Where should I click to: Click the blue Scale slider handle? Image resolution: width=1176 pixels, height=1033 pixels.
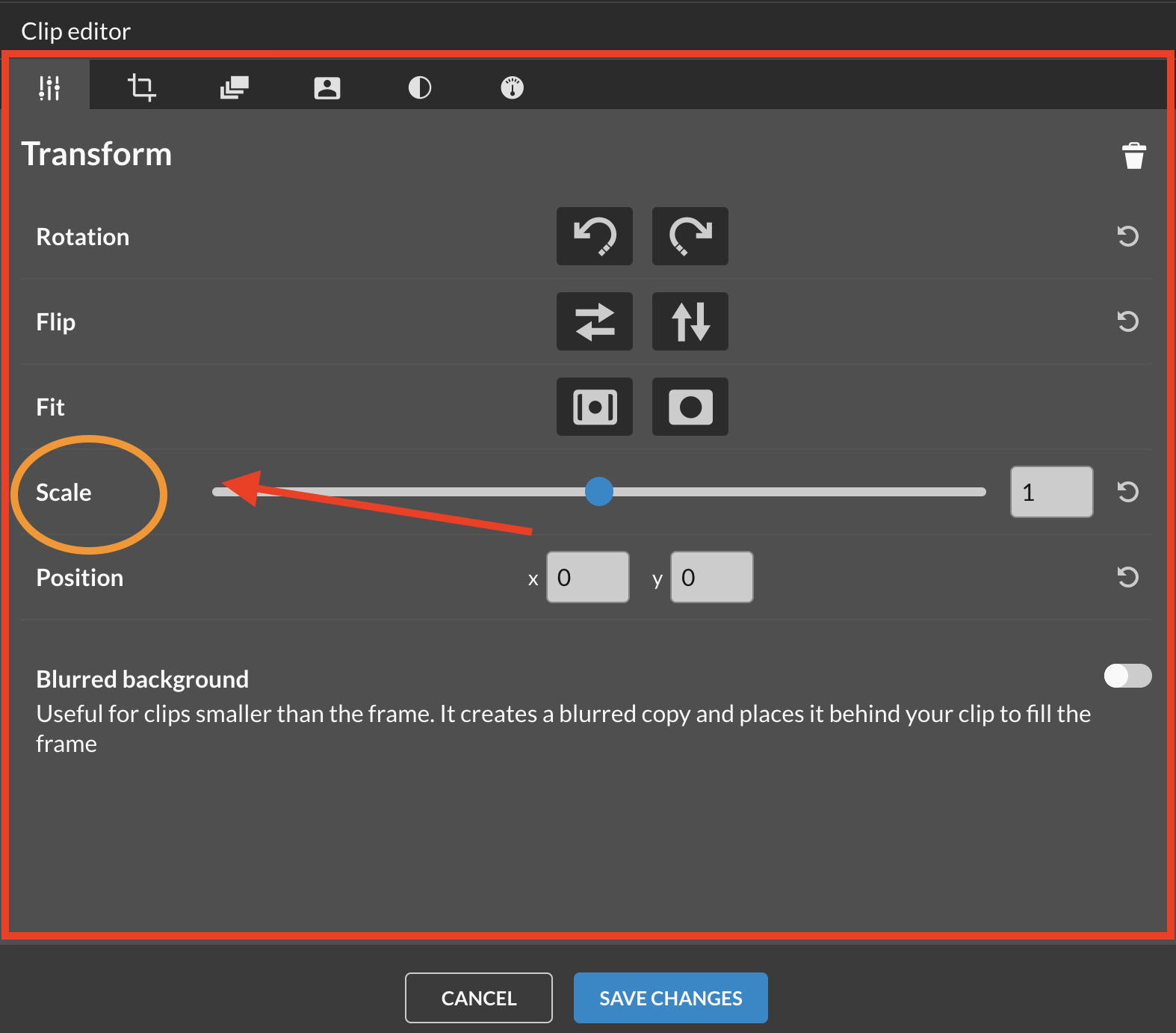point(598,492)
